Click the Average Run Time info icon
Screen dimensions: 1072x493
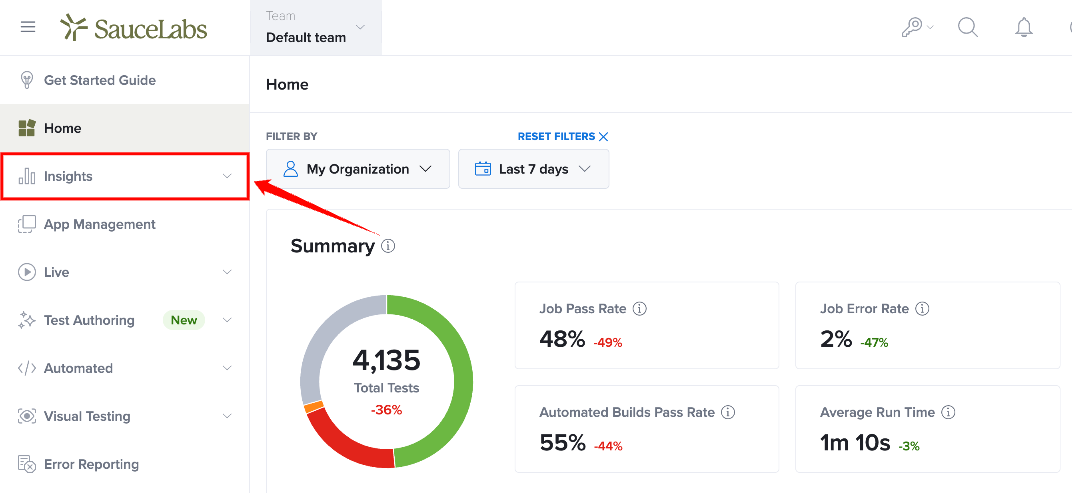click(948, 413)
